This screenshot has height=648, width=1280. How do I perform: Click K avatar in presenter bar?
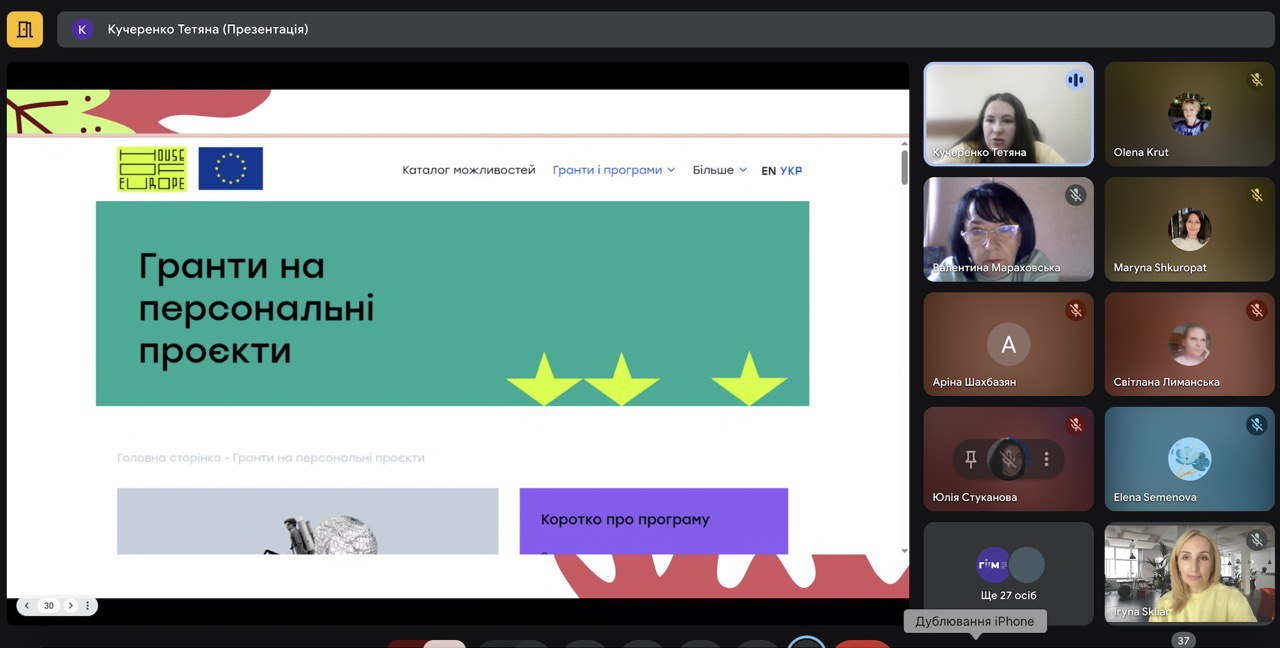82,29
